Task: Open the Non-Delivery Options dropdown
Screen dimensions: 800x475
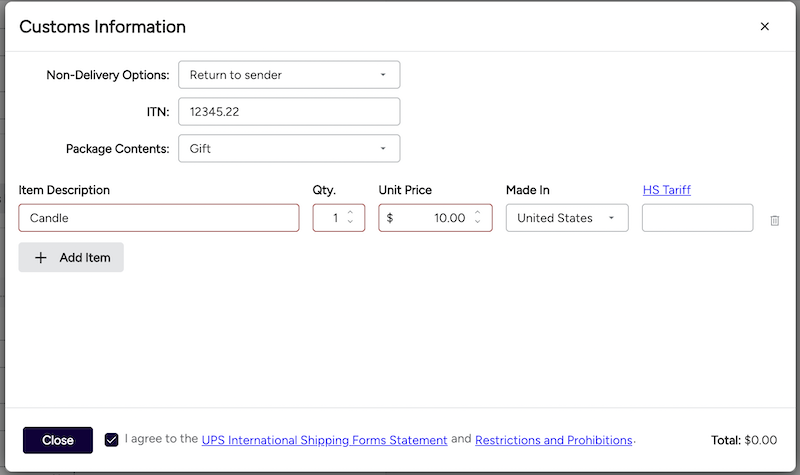Action: pos(289,75)
